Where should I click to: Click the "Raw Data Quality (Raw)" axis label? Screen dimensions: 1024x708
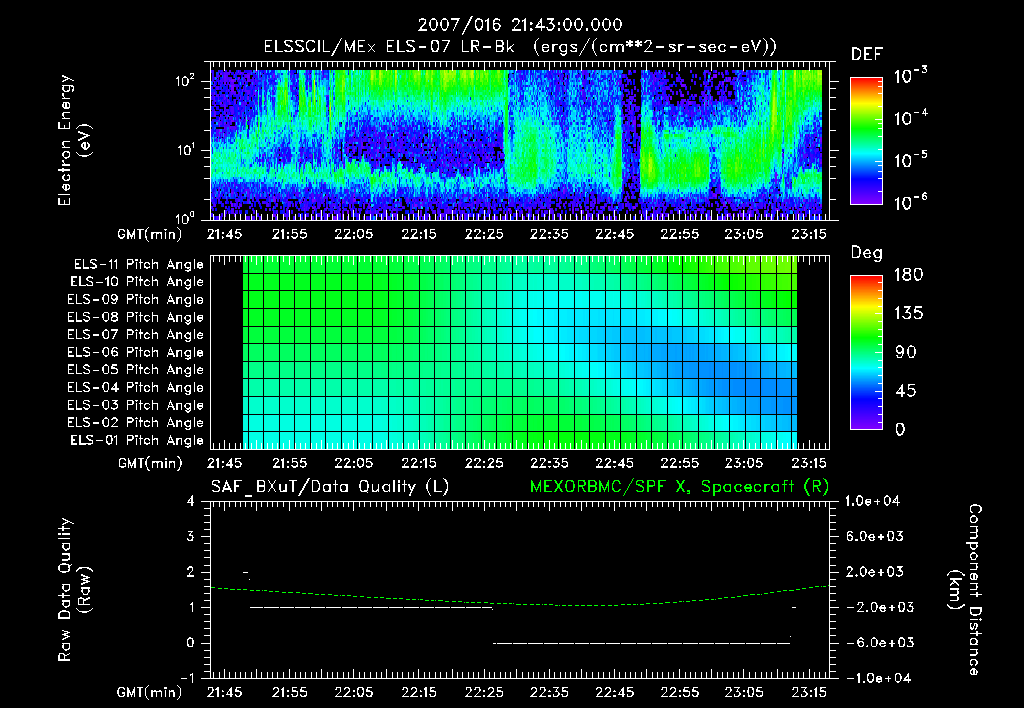pyautogui.click(x=74, y=590)
